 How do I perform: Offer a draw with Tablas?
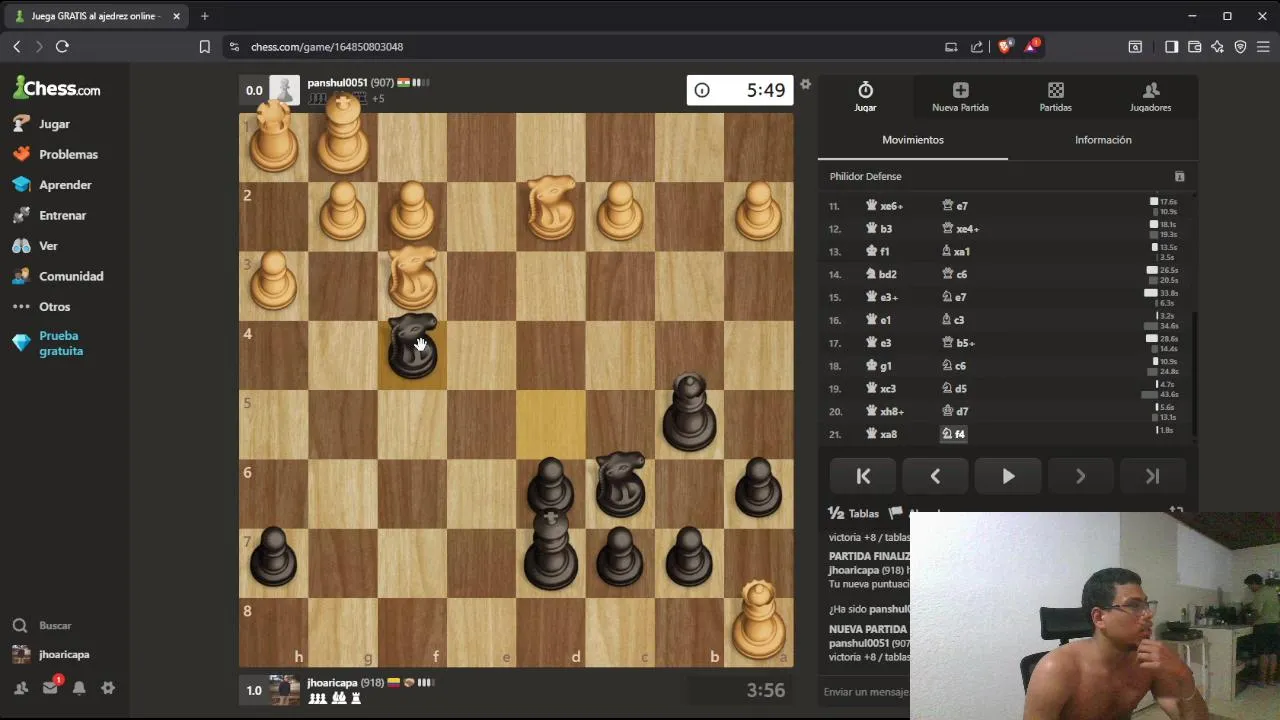click(x=854, y=513)
